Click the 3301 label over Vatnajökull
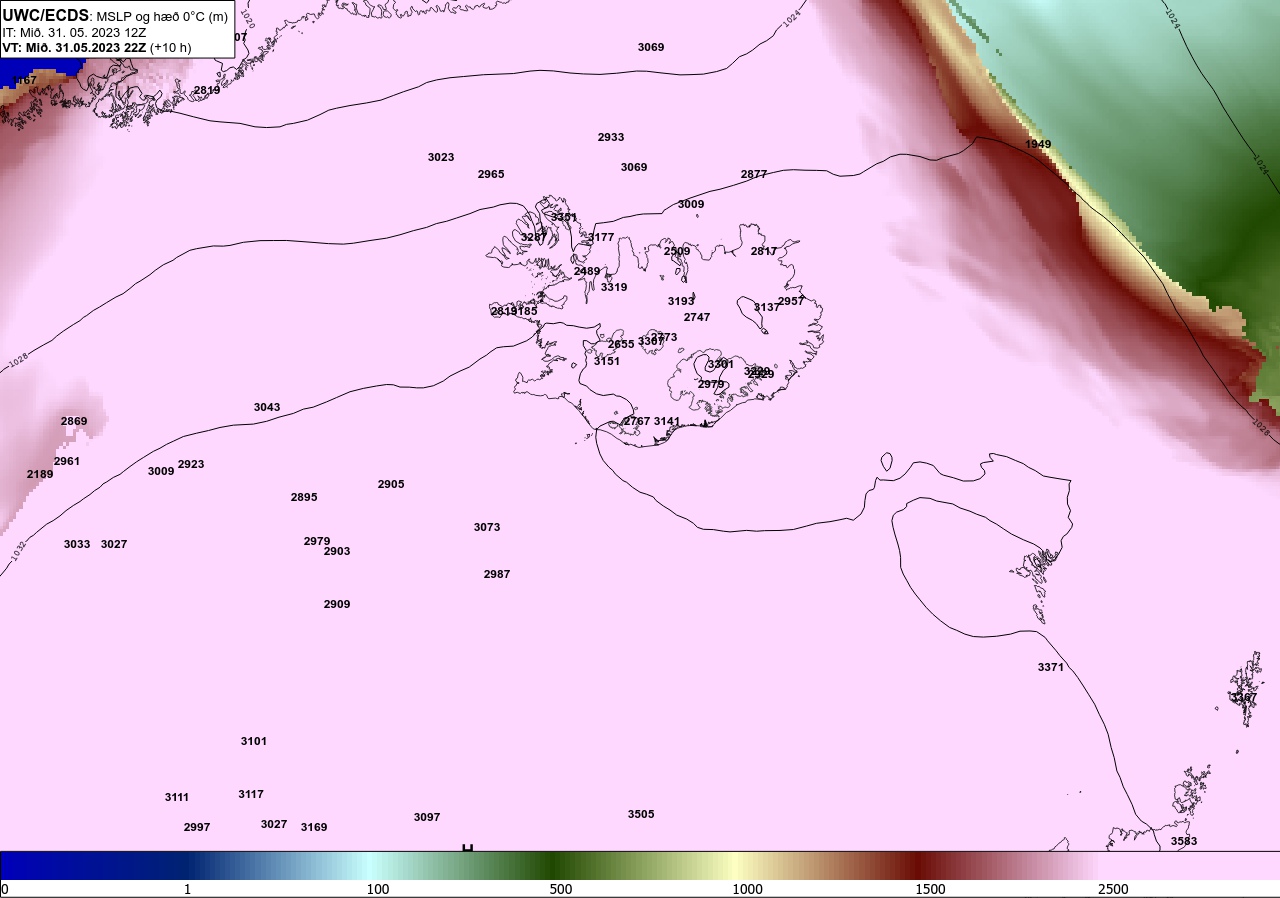 coord(721,364)
